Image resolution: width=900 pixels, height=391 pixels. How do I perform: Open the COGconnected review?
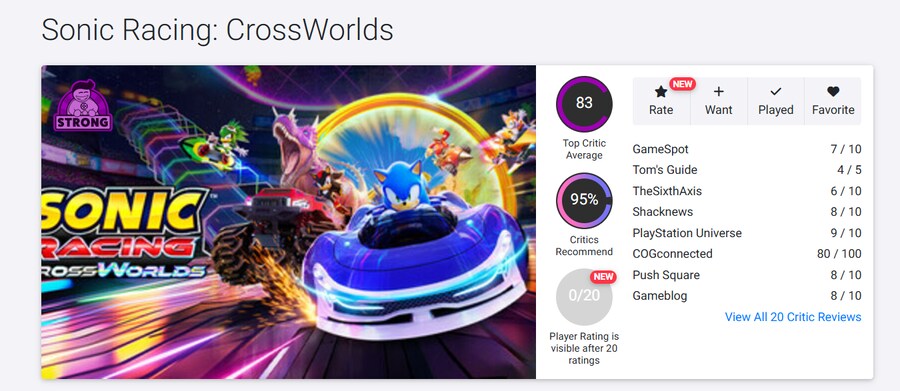coord(747,254)
